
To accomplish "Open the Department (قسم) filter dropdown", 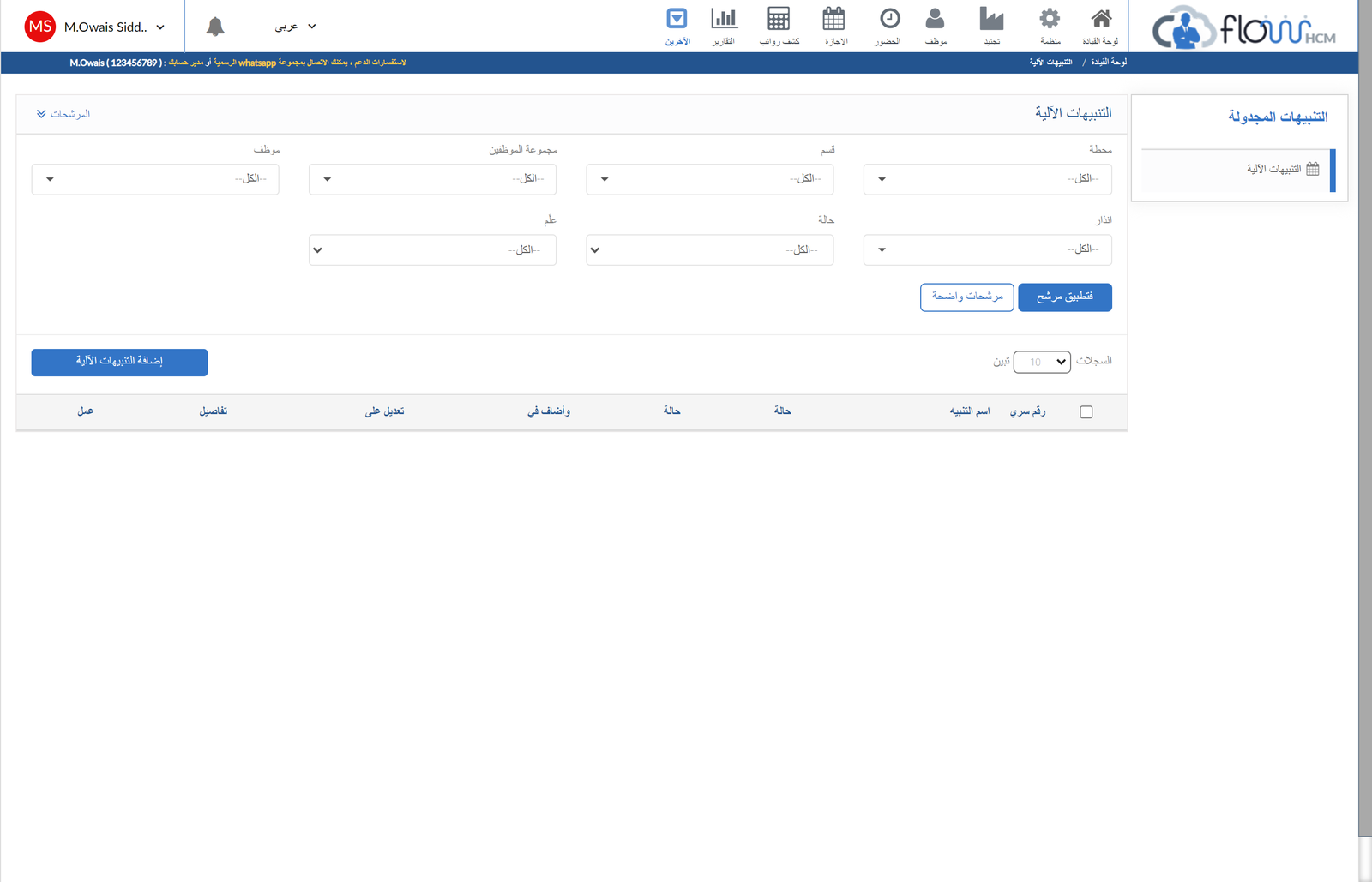I will pyautogui.click(x=709, y=179).
